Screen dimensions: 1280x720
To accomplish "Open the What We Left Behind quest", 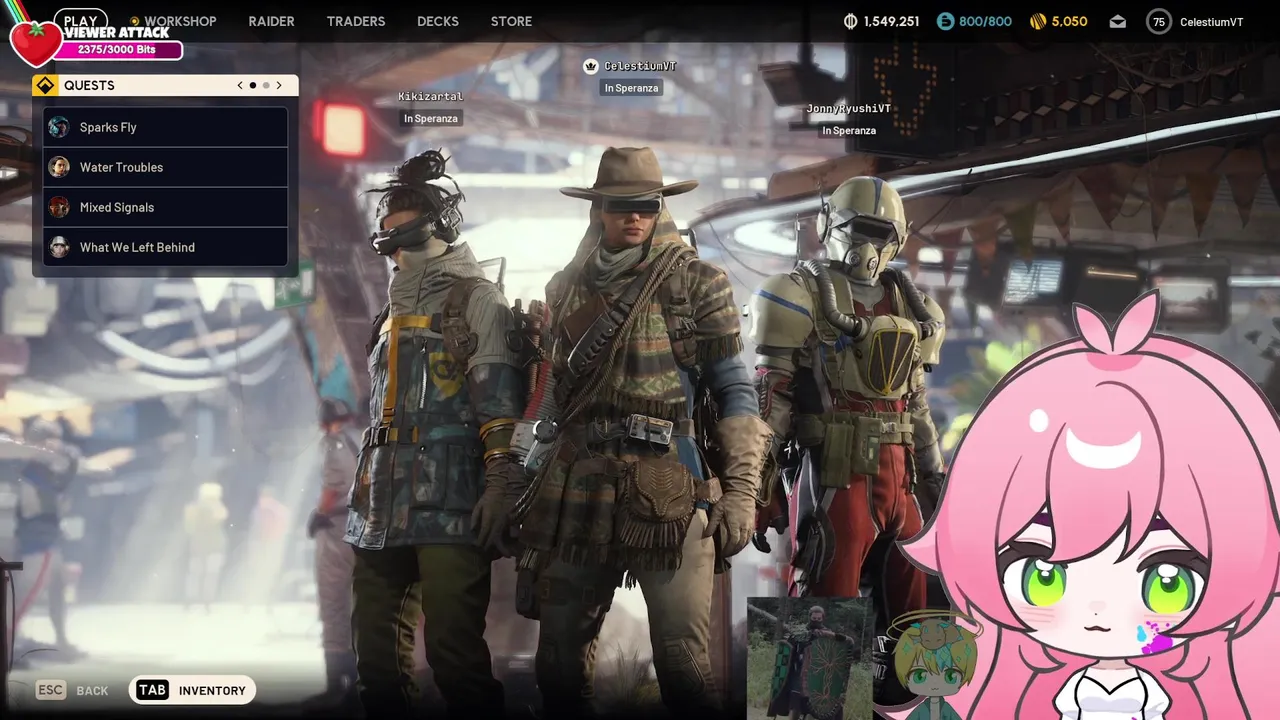I will pyautogui.click(x=166, y=247).
